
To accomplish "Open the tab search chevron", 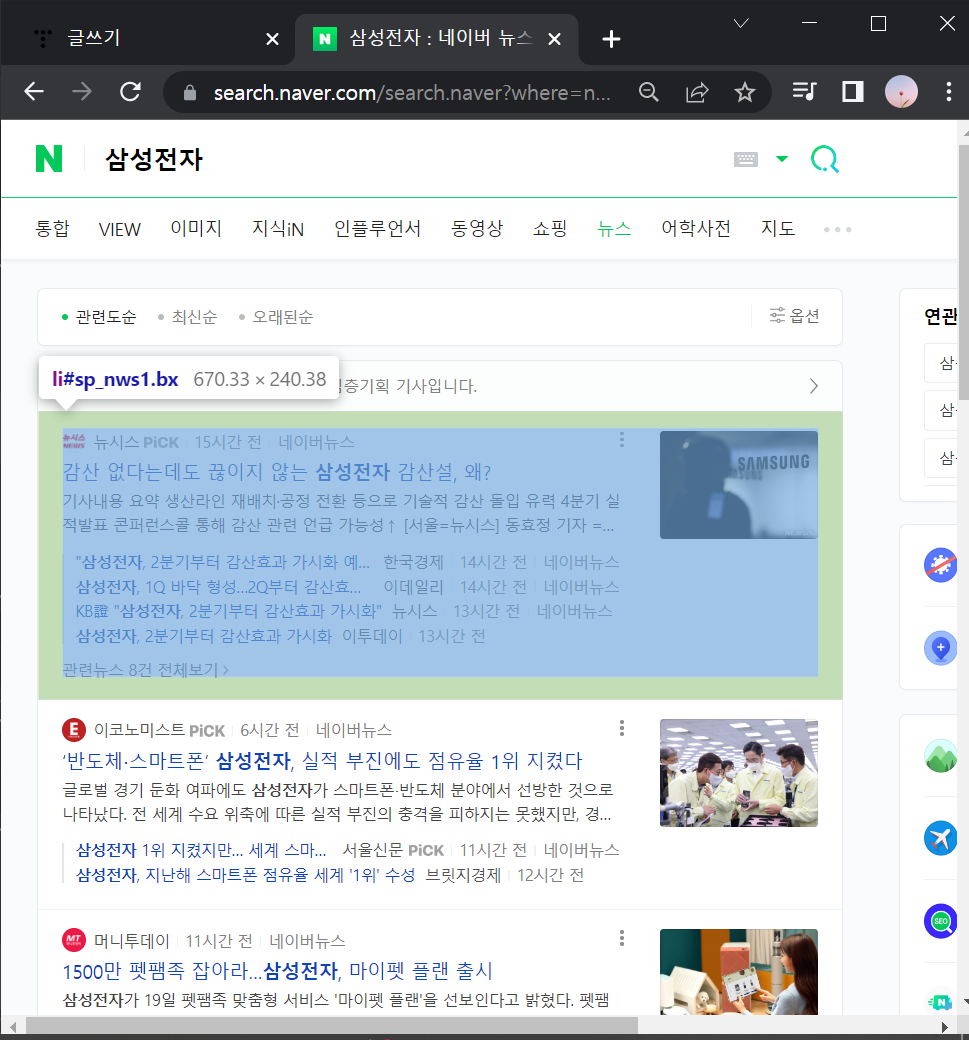I will point(741,24).
